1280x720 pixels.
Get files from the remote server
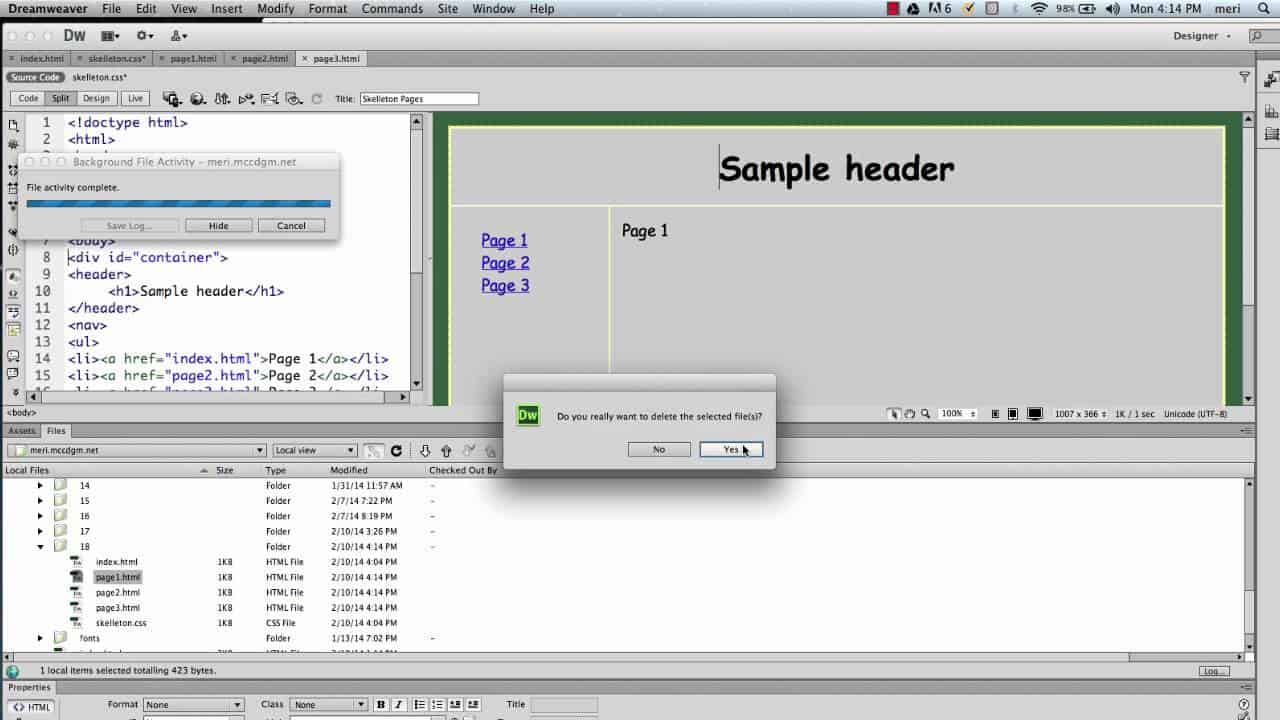click(425, 450)
